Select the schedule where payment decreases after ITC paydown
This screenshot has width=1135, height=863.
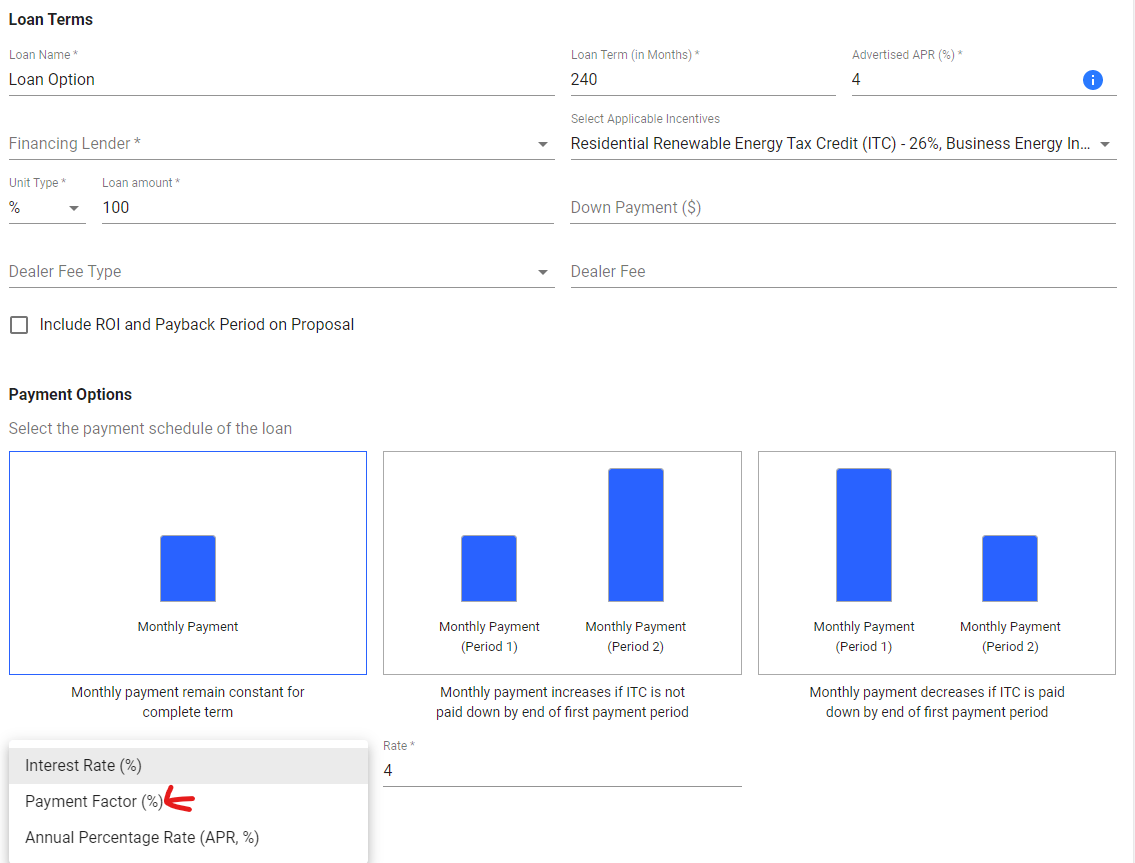coord(936,562)
